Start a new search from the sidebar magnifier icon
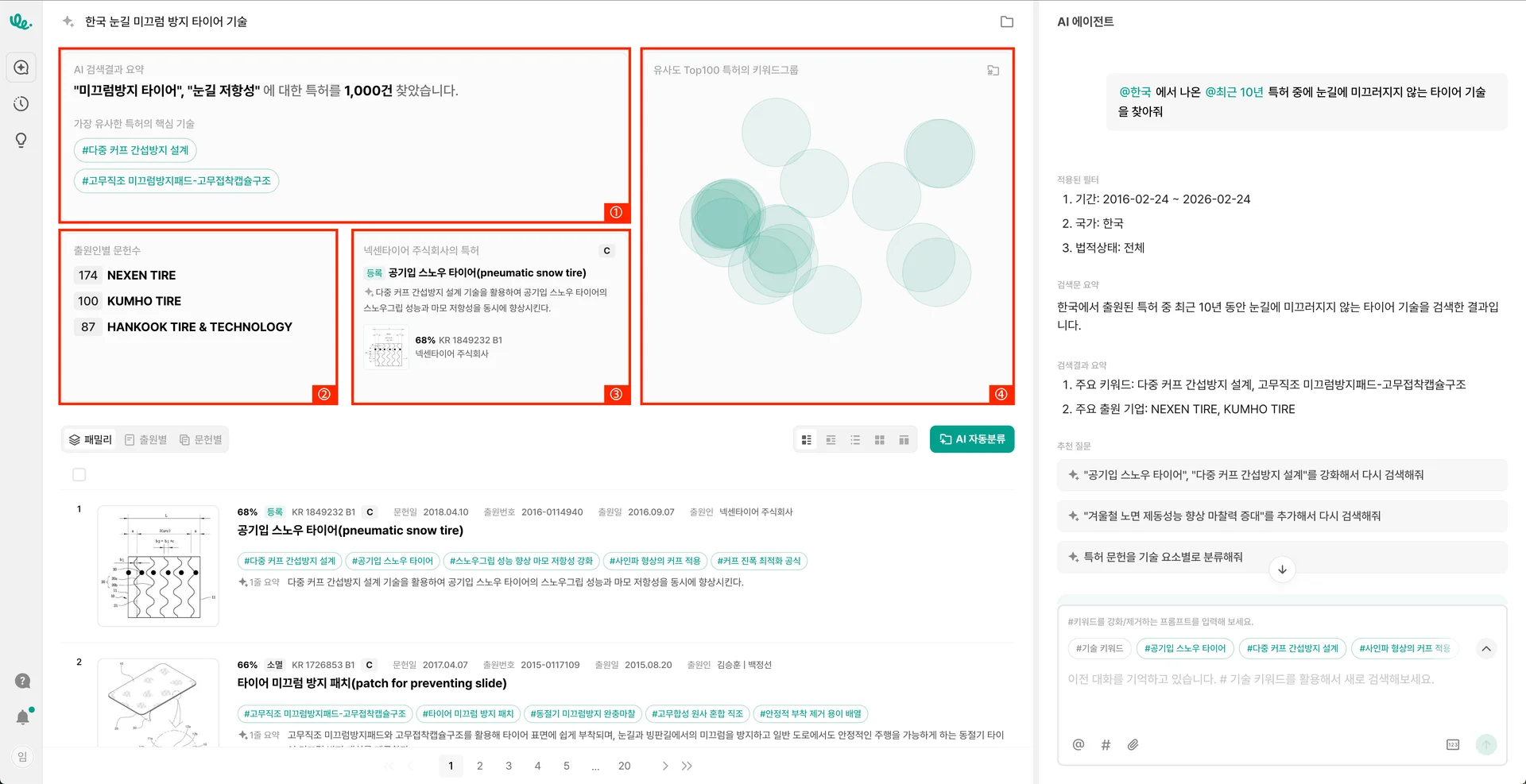Image resolution: width=1526 pixels, height=784 pixels. click(21, 68)
